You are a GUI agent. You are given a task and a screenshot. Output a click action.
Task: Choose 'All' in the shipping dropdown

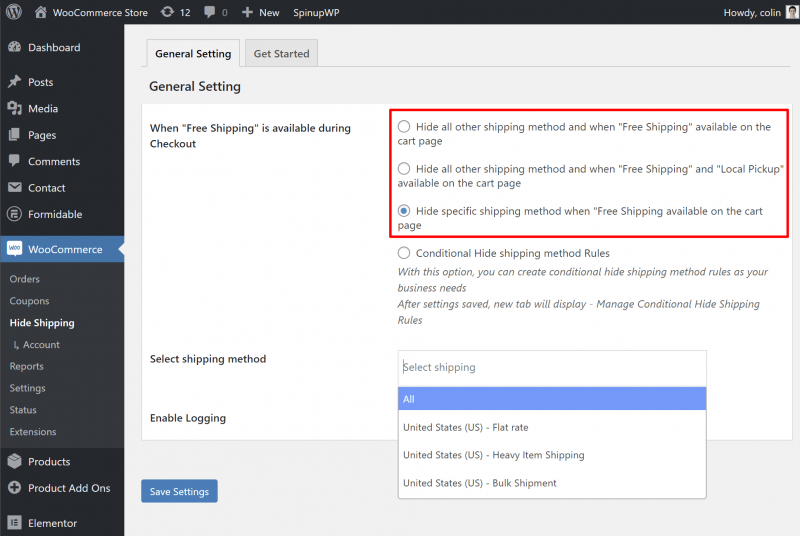pos(552,399)
